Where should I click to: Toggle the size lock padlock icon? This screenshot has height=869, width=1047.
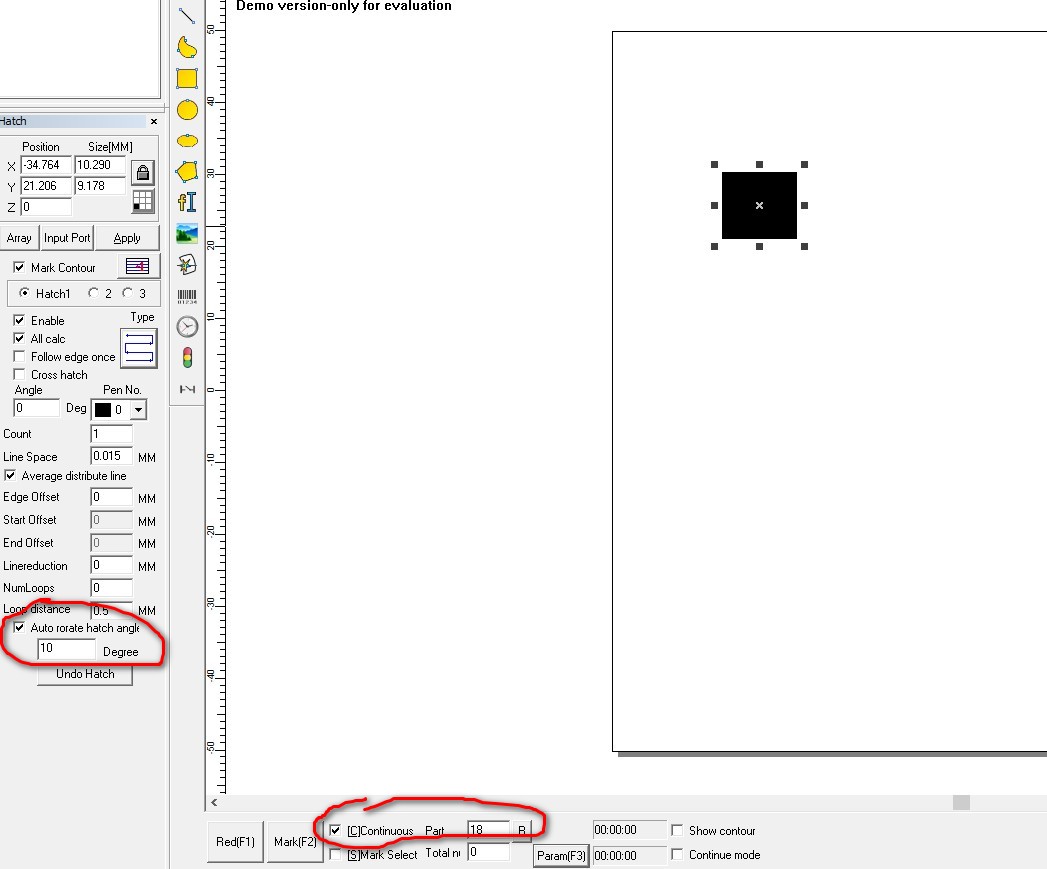[143, 172]
